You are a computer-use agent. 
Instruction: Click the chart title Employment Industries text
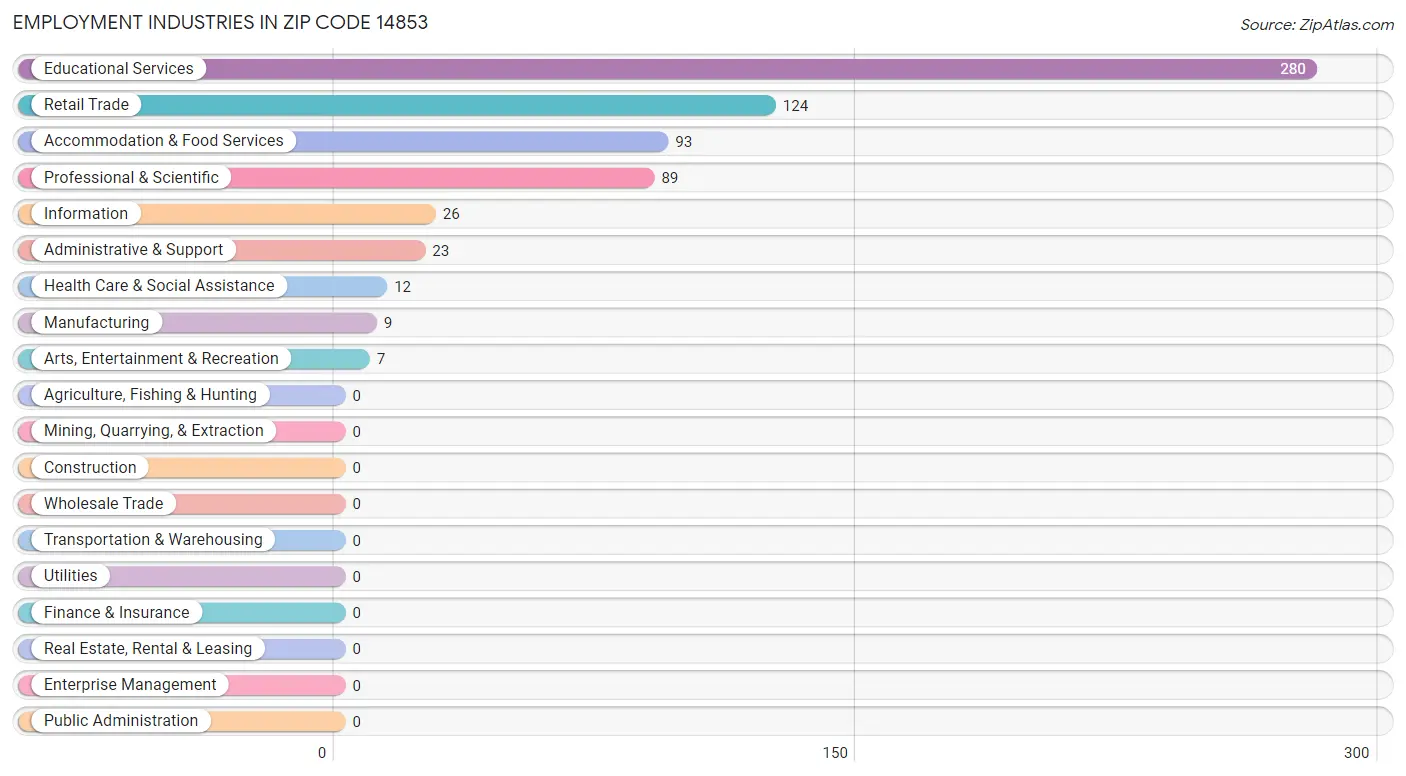[220, 22]
